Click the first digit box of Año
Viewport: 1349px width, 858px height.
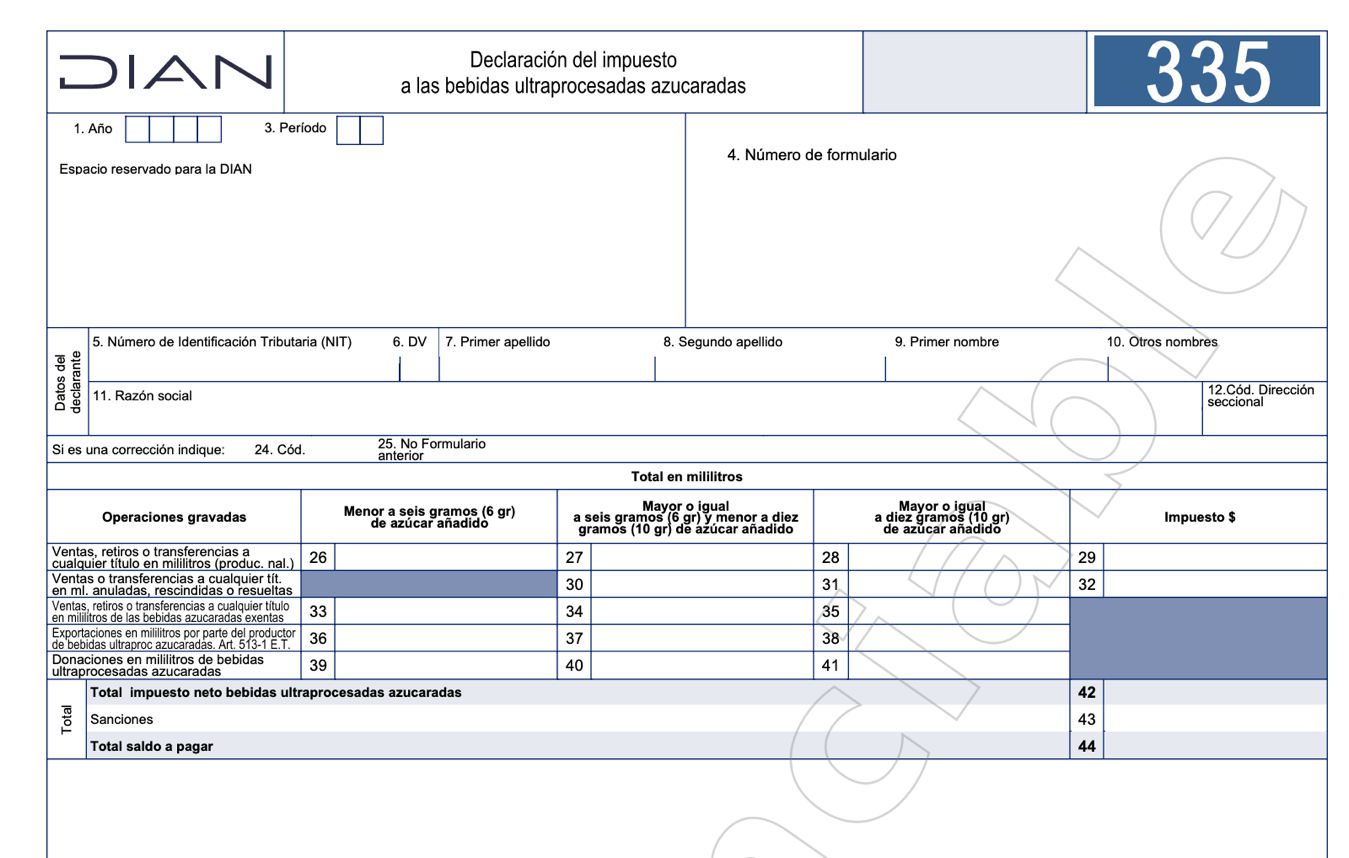137,130
